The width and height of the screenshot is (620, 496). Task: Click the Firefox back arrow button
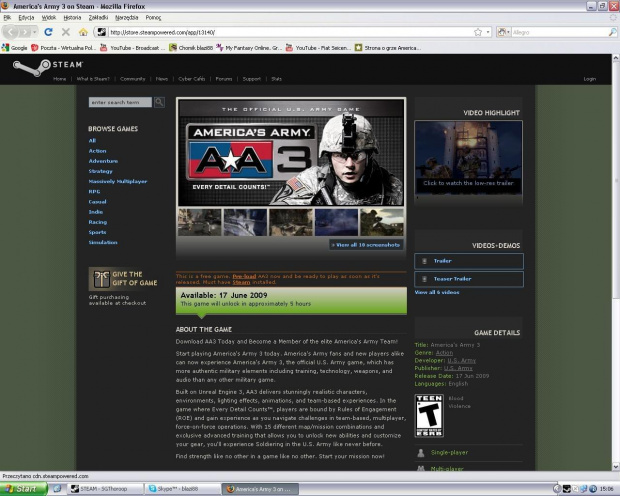coord(10,32)
